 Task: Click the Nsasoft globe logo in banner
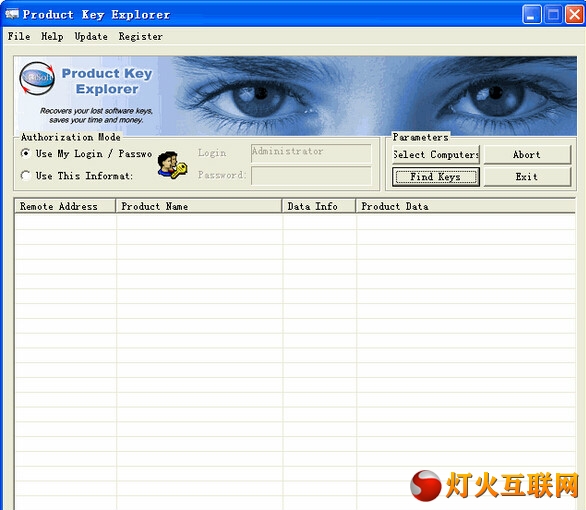click(x=37, y=78)
